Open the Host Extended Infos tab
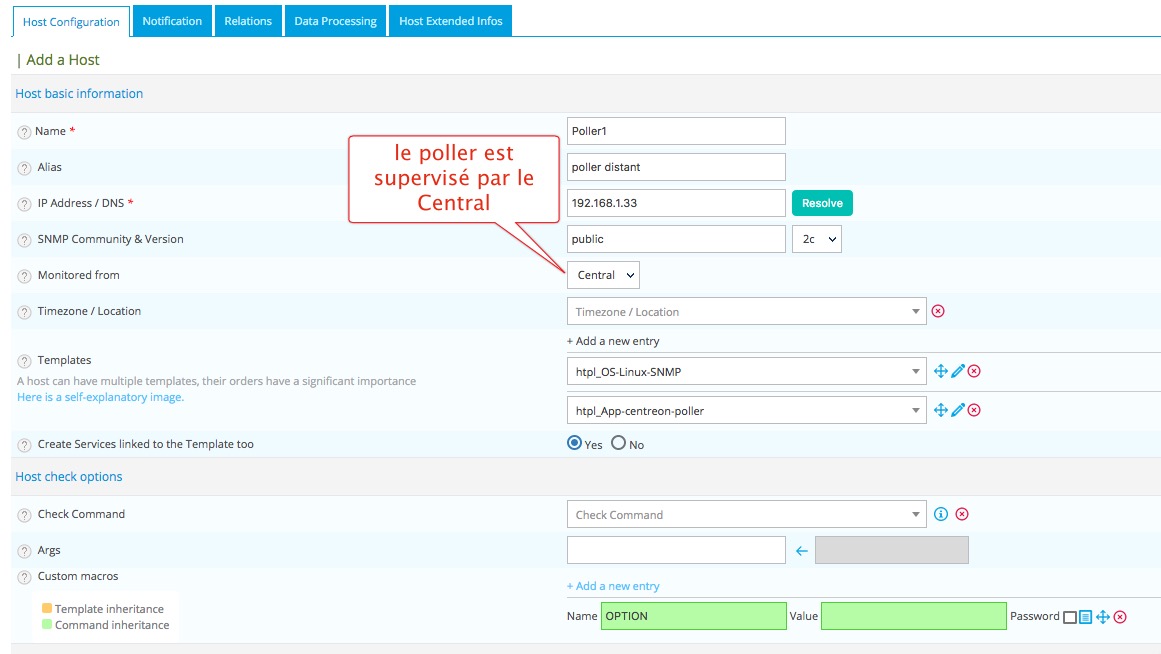The image size is (1161, 654). 450,21
